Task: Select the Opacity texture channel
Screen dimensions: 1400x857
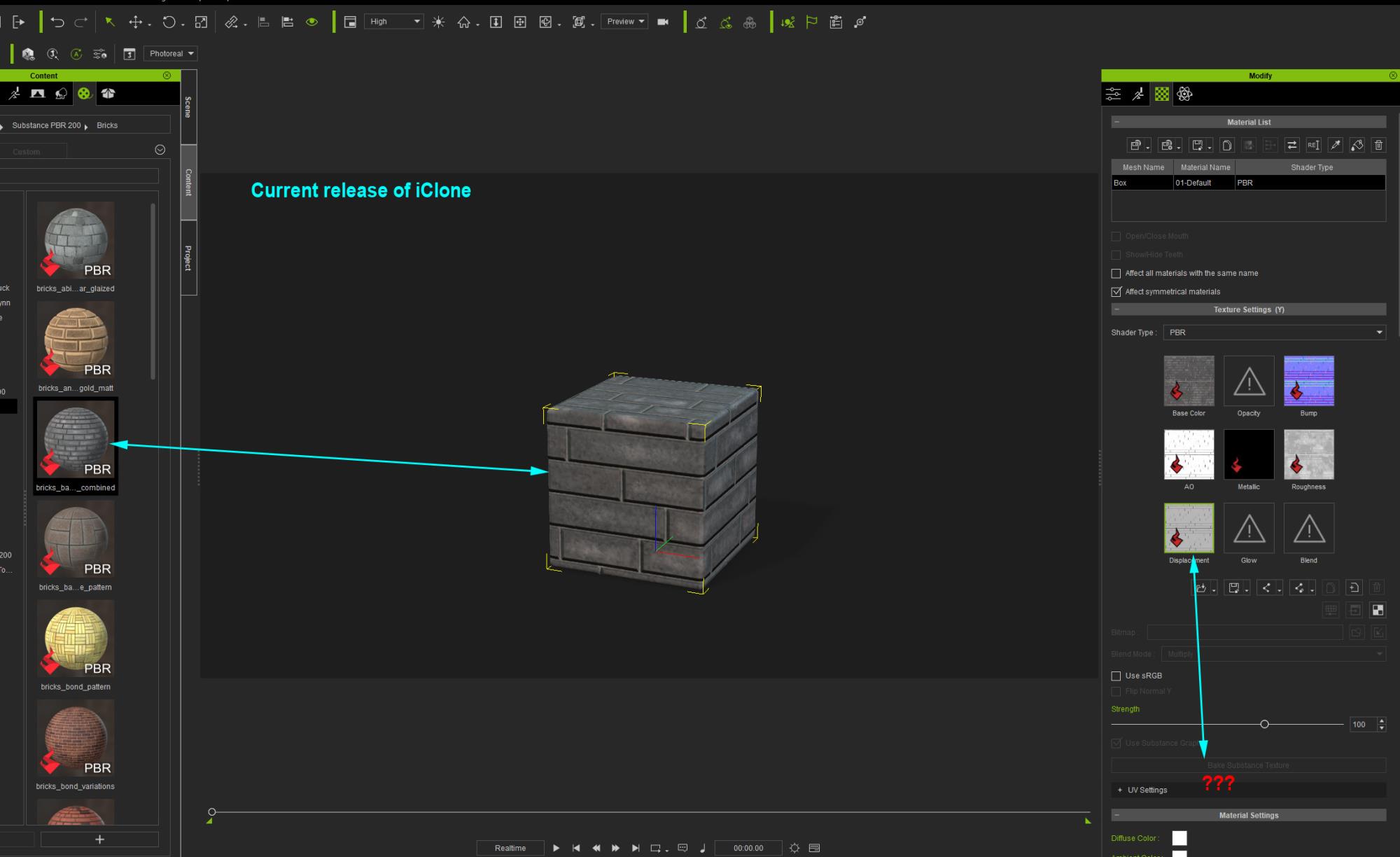Action: [1249, 381]
